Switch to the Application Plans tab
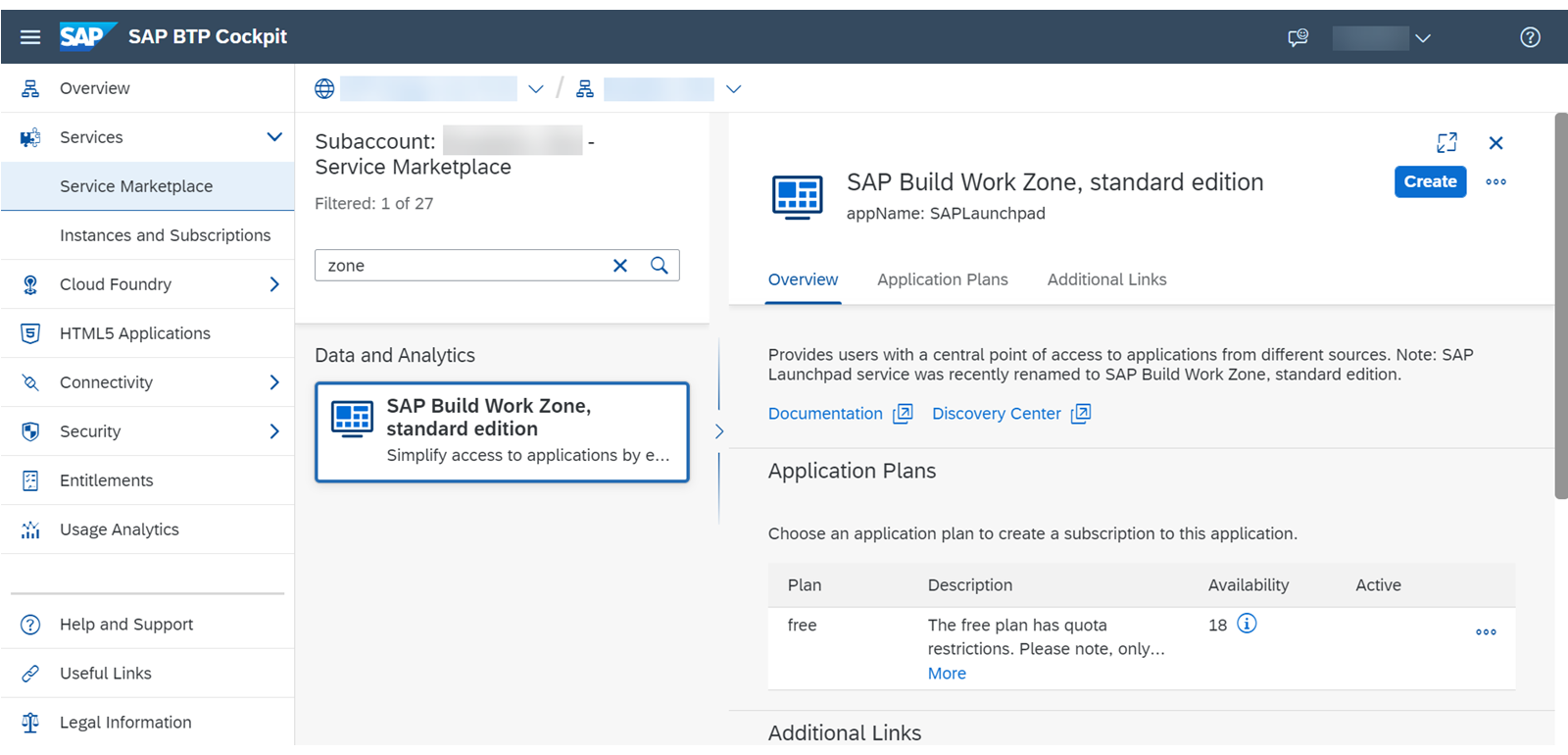 tap(943, 279)
